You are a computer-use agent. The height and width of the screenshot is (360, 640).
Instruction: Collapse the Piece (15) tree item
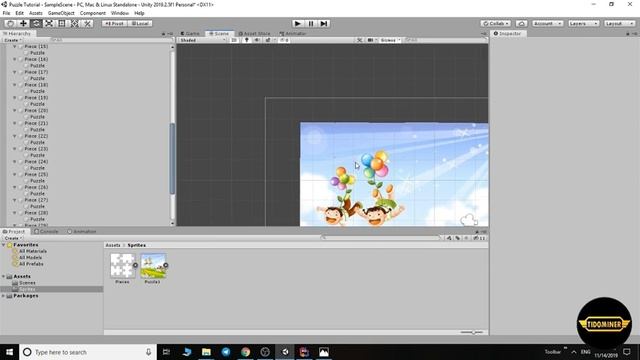pyautogui.click(x=15, y=47)
